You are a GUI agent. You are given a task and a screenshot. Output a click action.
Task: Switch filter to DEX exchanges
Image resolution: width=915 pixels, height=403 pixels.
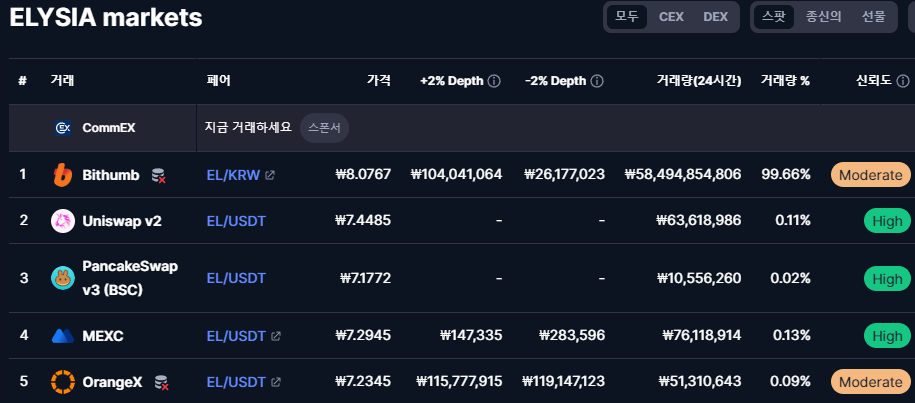tap(716, 17)
